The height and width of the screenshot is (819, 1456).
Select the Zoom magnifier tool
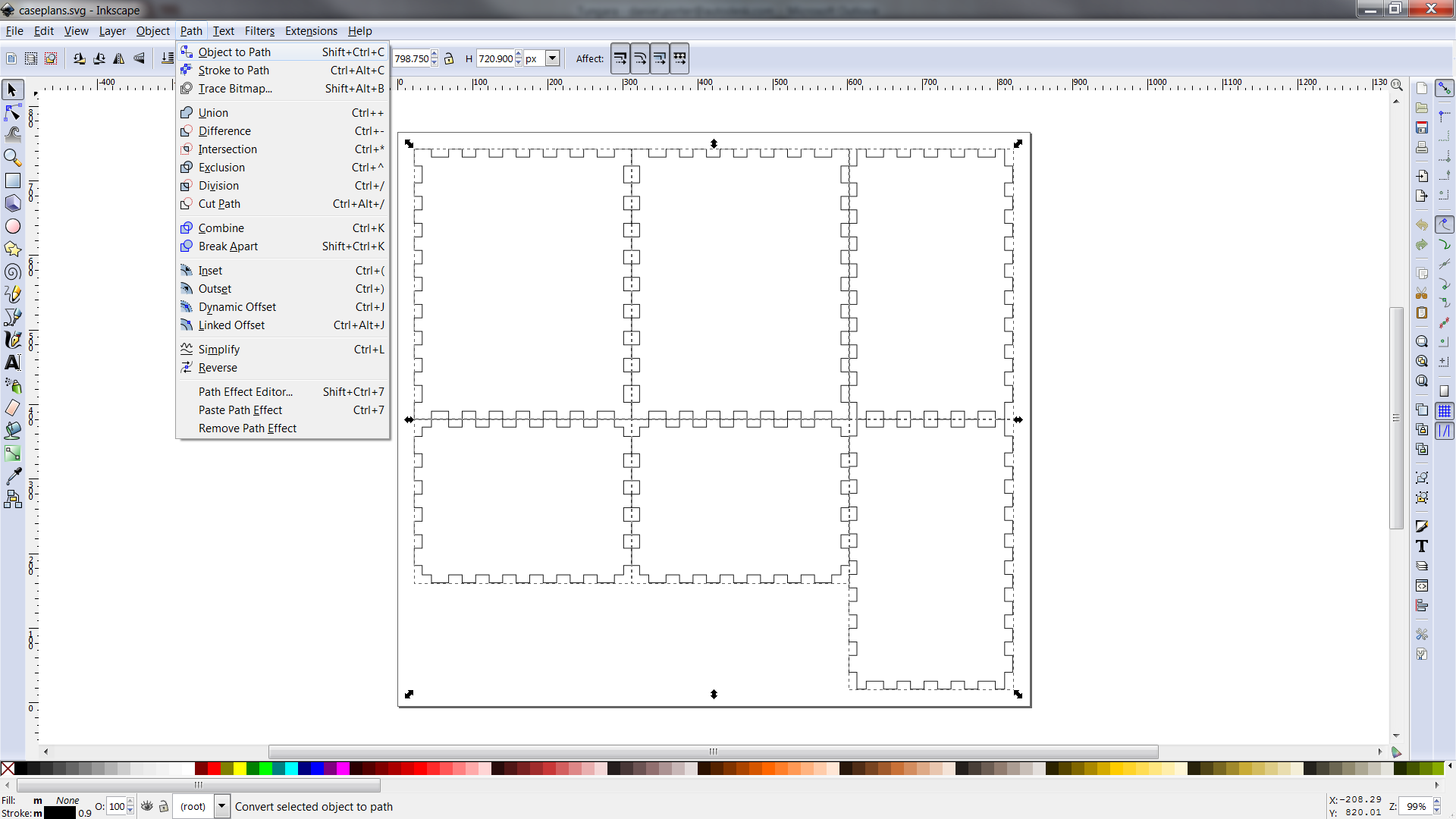click(12, 158)
